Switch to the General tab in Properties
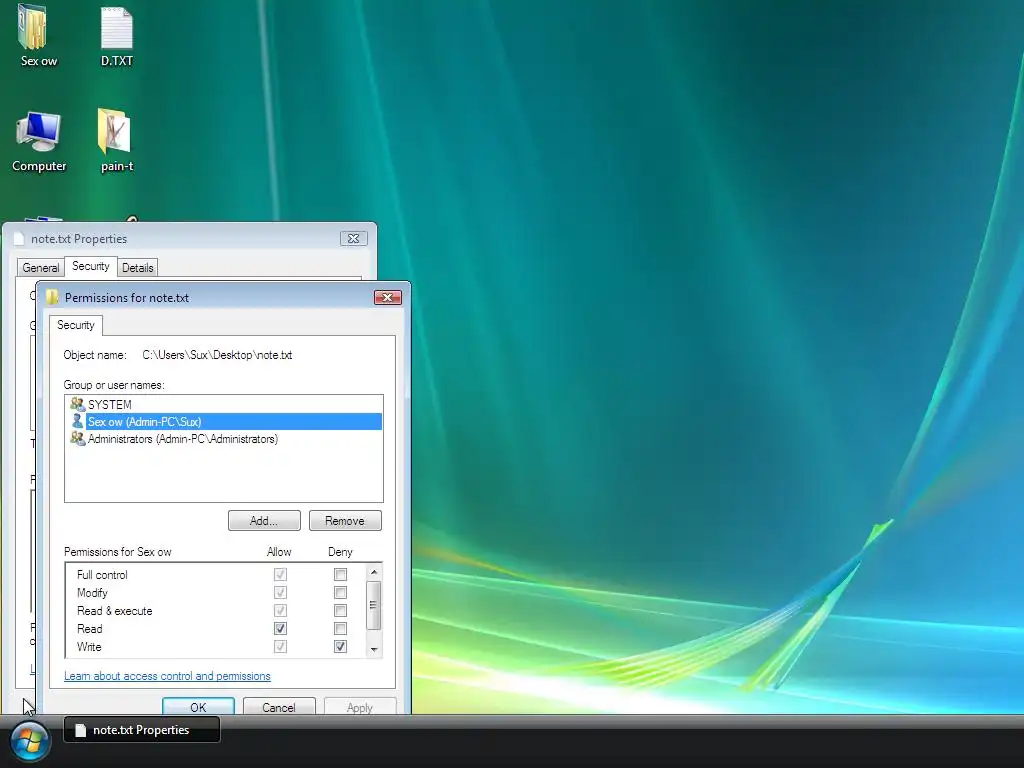Image resolution: width=1024 pixels, height=768 pixels. point(40,268)
